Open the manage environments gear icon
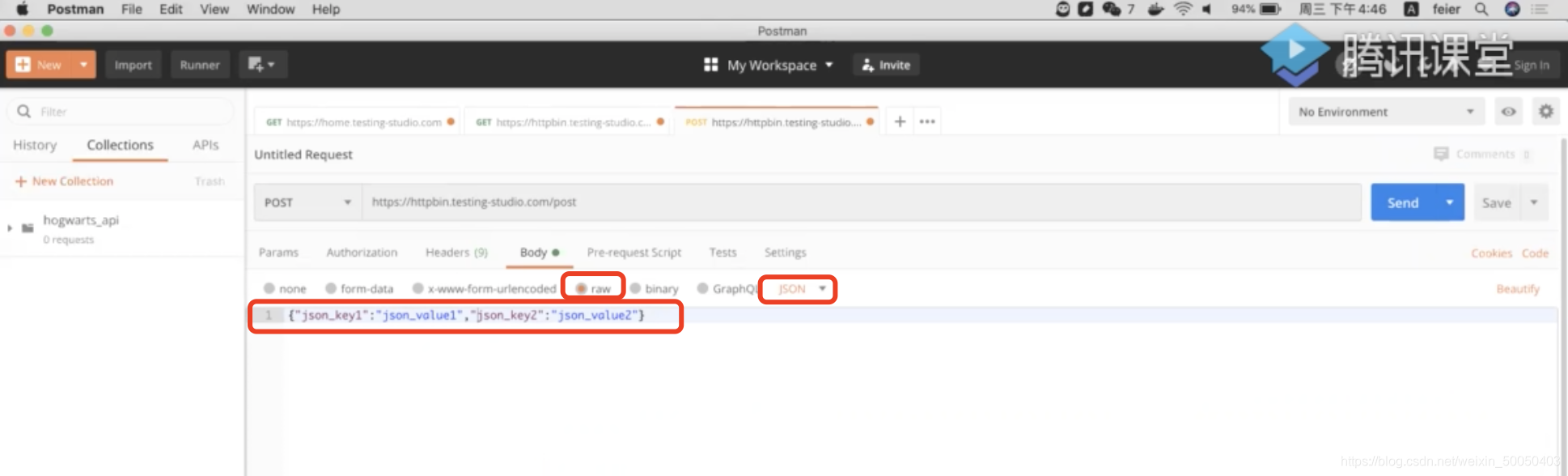The width and height of the screenshot is (1568, 476). (1546, 112)
